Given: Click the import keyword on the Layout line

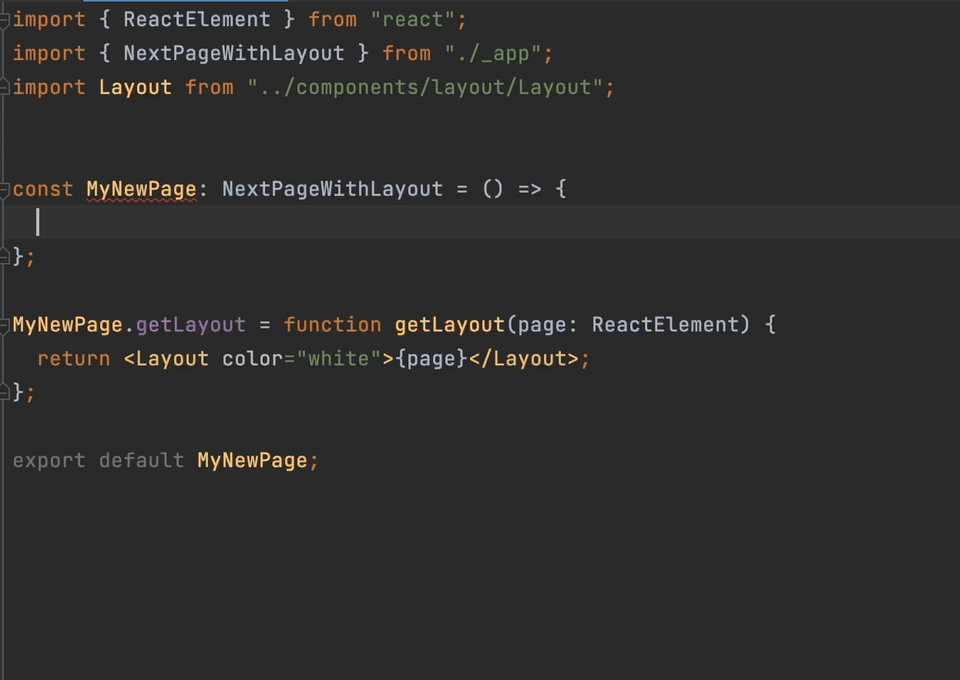Looking at the screenshot, I should point(49,88).
